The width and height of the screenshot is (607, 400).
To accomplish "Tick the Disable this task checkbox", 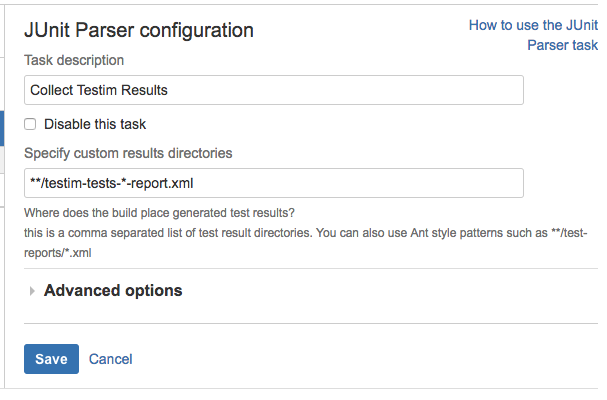I will (31, 124).
